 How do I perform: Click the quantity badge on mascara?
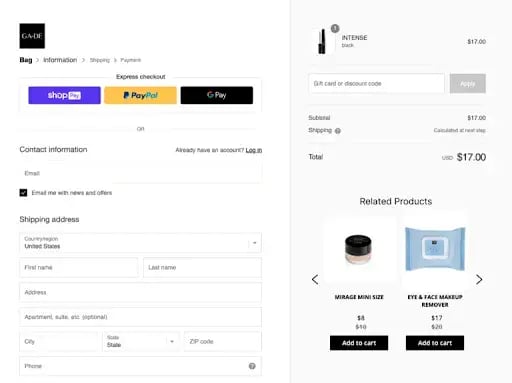coord(335,29)
